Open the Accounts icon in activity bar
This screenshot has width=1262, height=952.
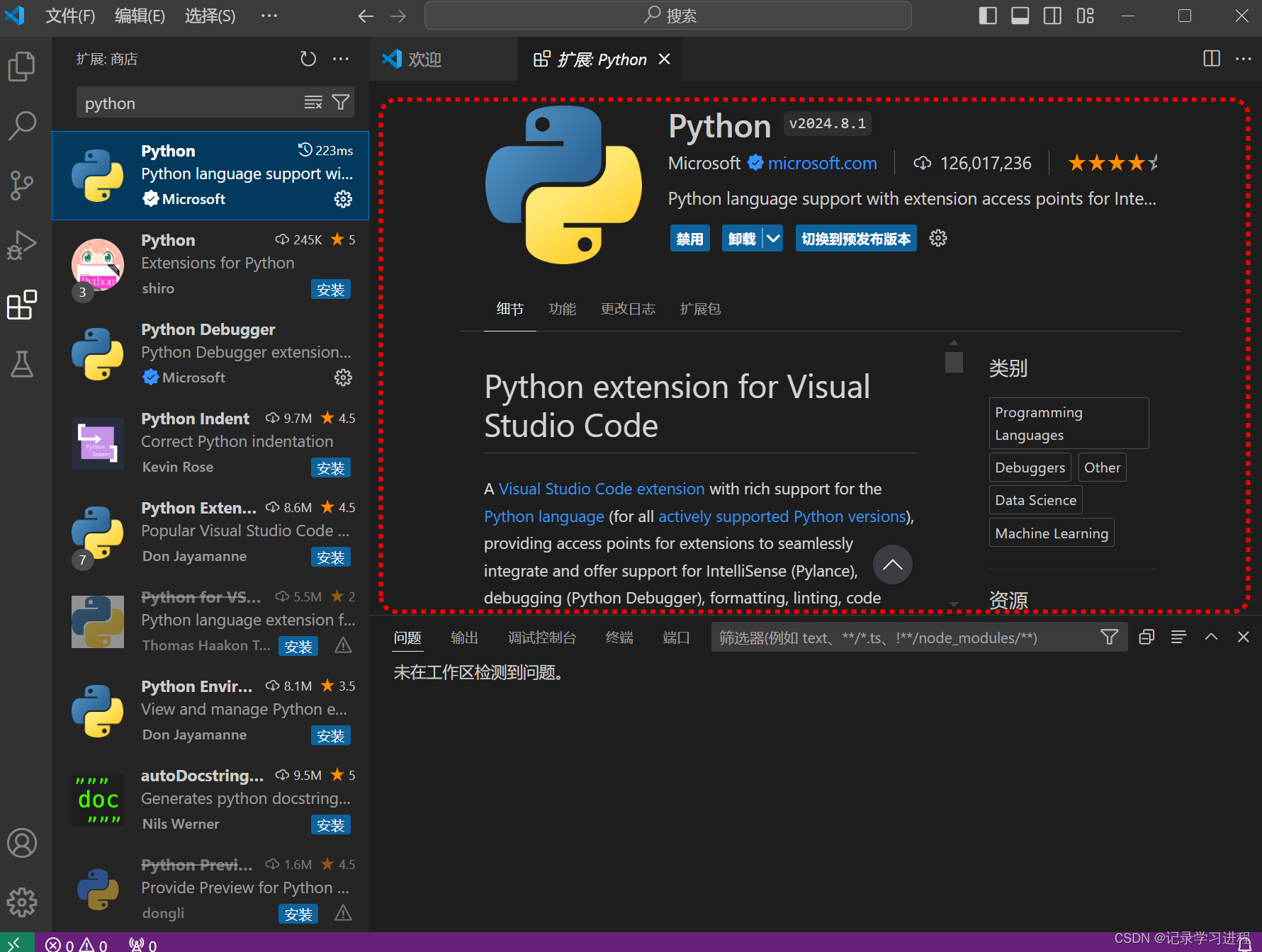click(x=21, y=843)
